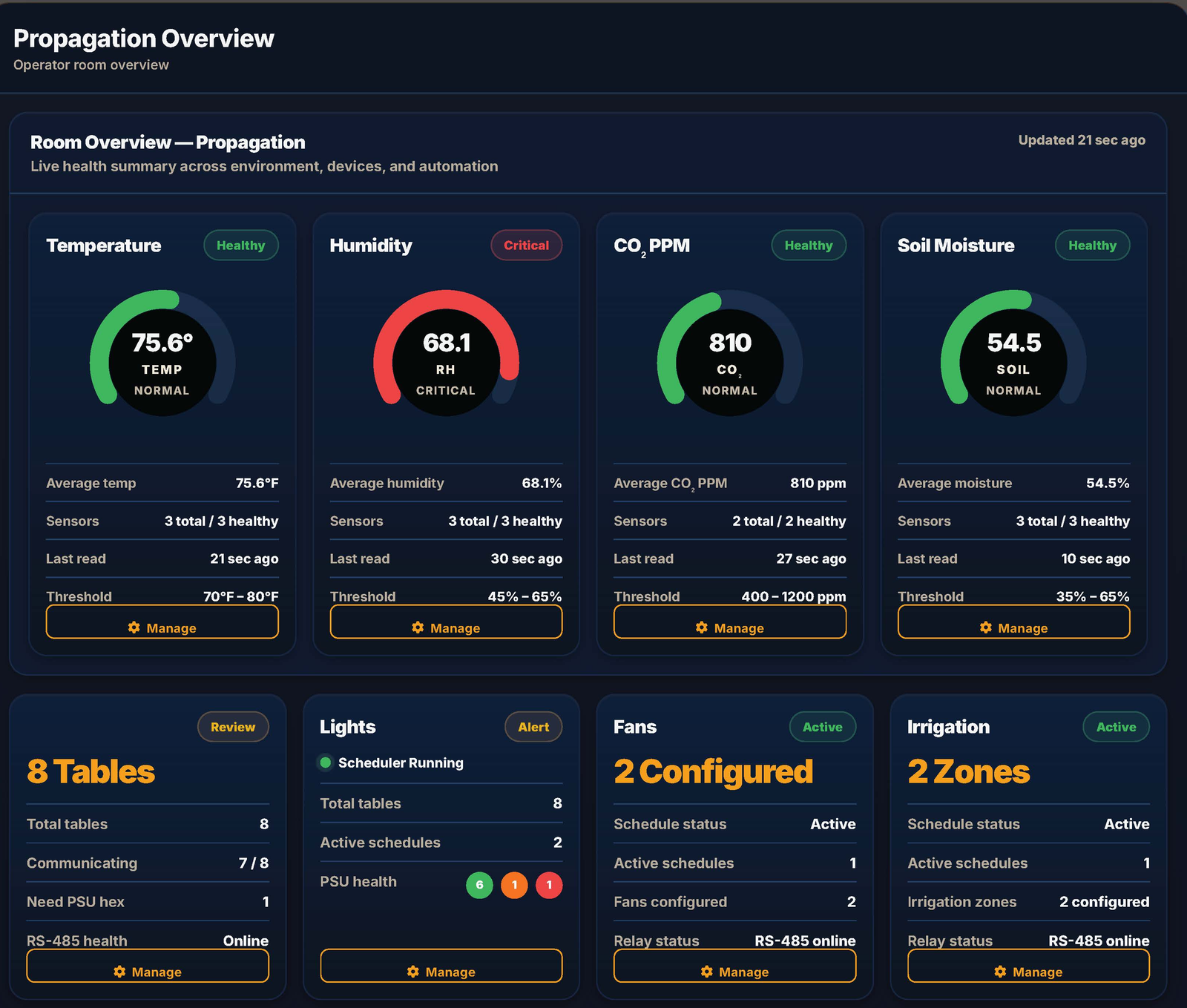Click 'Updated 21 sec ago' timestamp

[1082, 140]
